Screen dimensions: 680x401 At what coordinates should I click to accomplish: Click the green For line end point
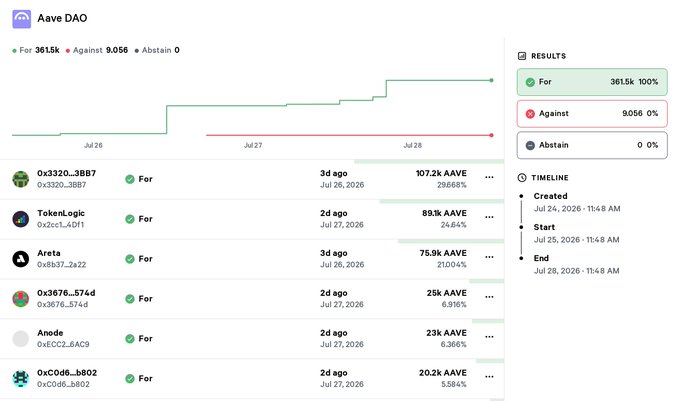pyautogui.click(x=491, y=80)
